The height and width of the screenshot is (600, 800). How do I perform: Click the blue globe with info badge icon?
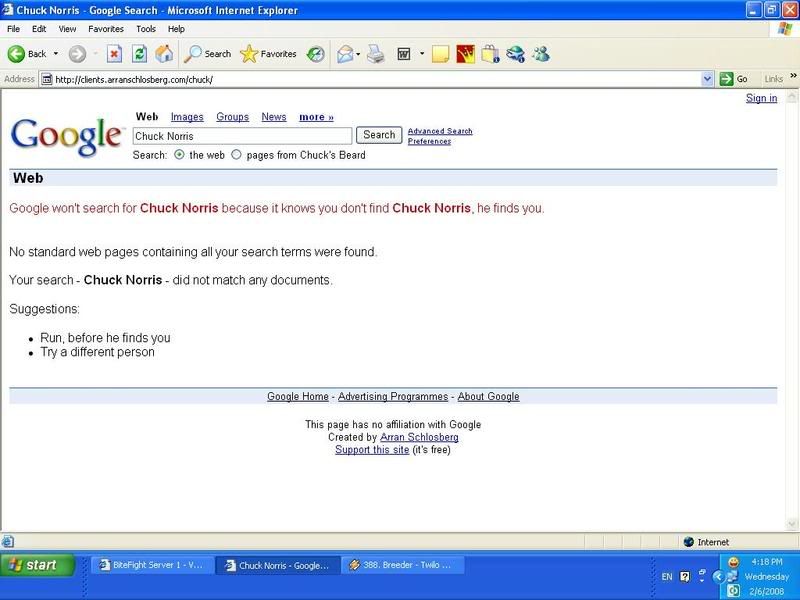515,54
